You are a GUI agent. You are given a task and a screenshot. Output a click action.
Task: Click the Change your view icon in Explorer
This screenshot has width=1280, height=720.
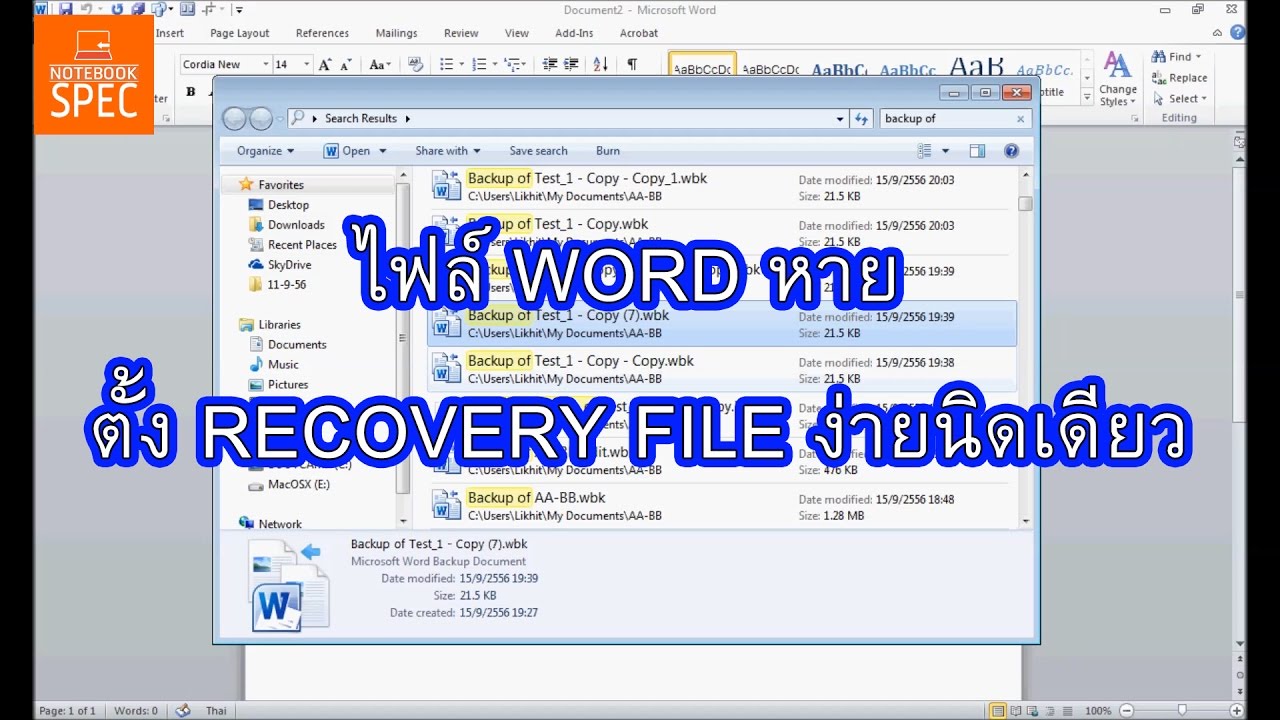pos(925,151)
